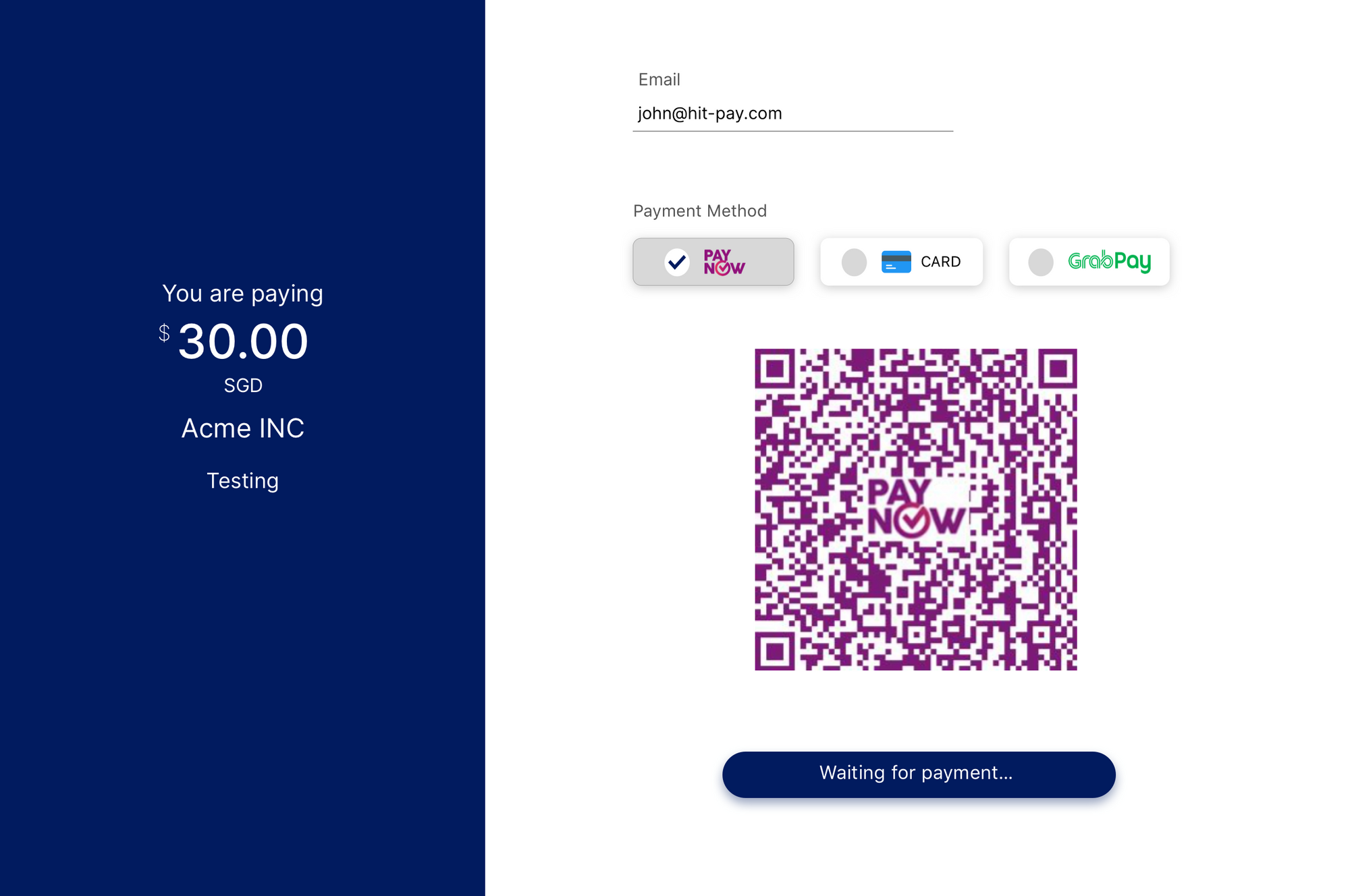Select the GrabPay radio circle
Viewport: 1350px width, 896px height.
click(x=1040, y=262)
